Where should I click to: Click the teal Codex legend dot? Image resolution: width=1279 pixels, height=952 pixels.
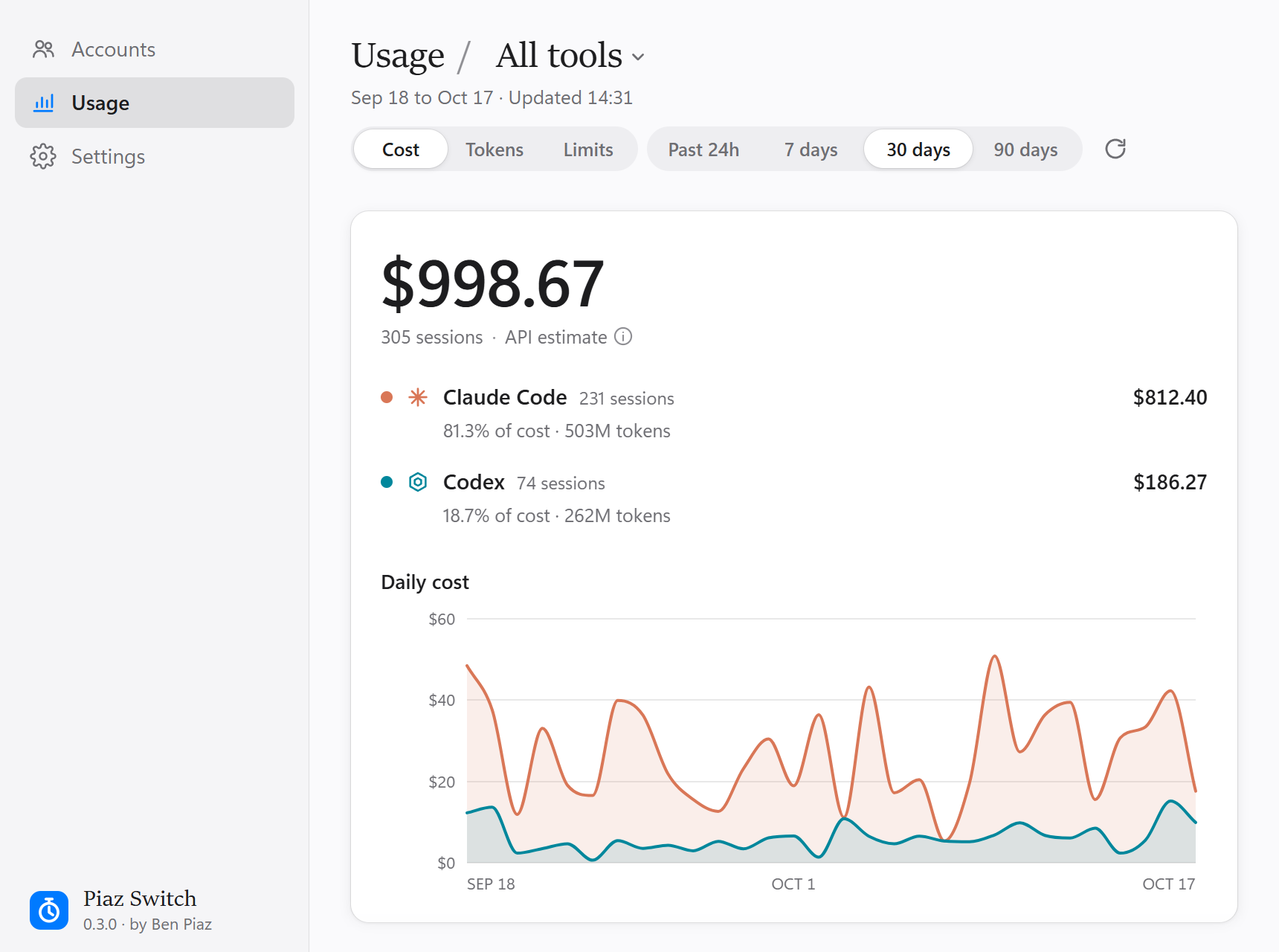pyautogui.click(x=387, y=482)
